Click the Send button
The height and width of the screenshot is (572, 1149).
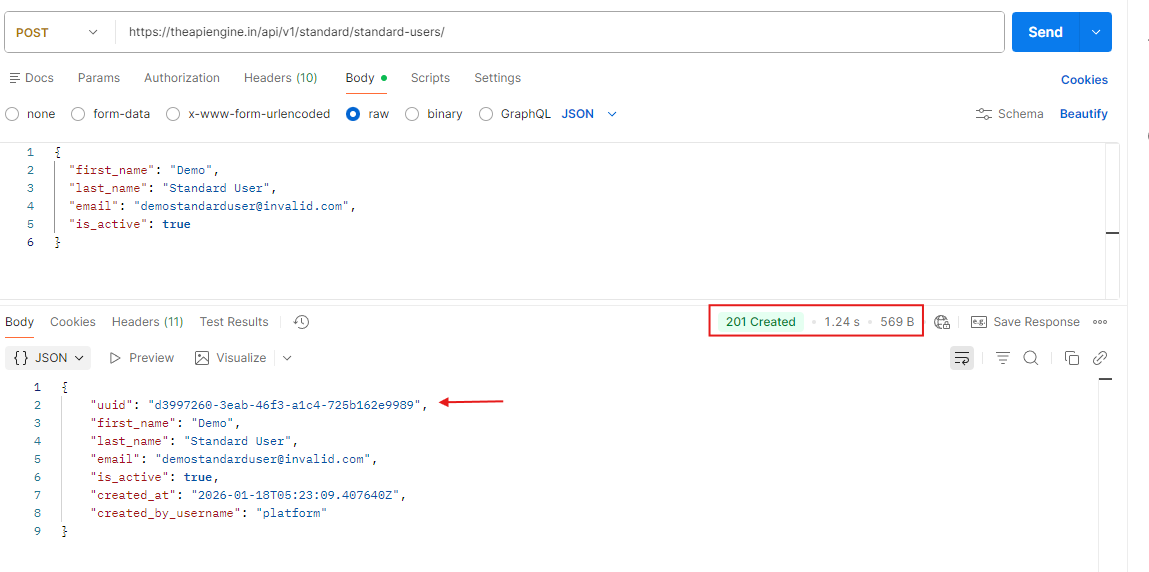[1045, 32]
